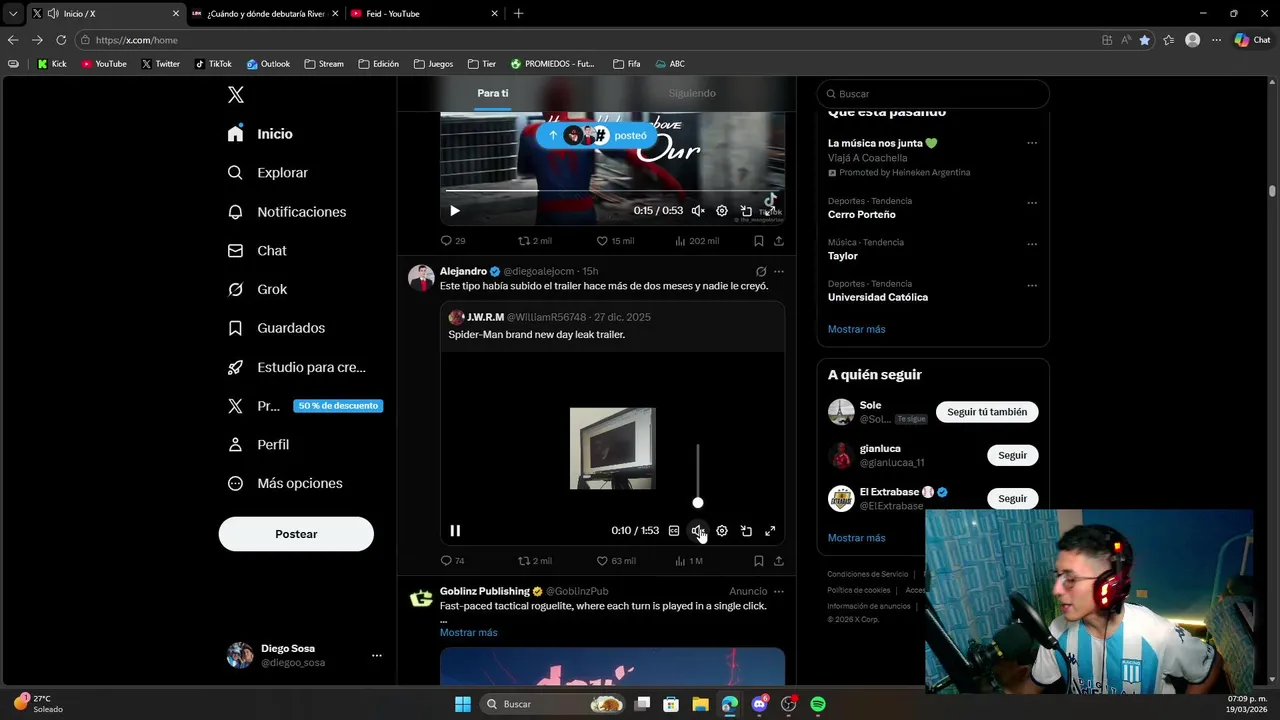This screenshot has height=720, width=1280.
Task: Pause the leak trailer video
Action: (x=455, y=531)
